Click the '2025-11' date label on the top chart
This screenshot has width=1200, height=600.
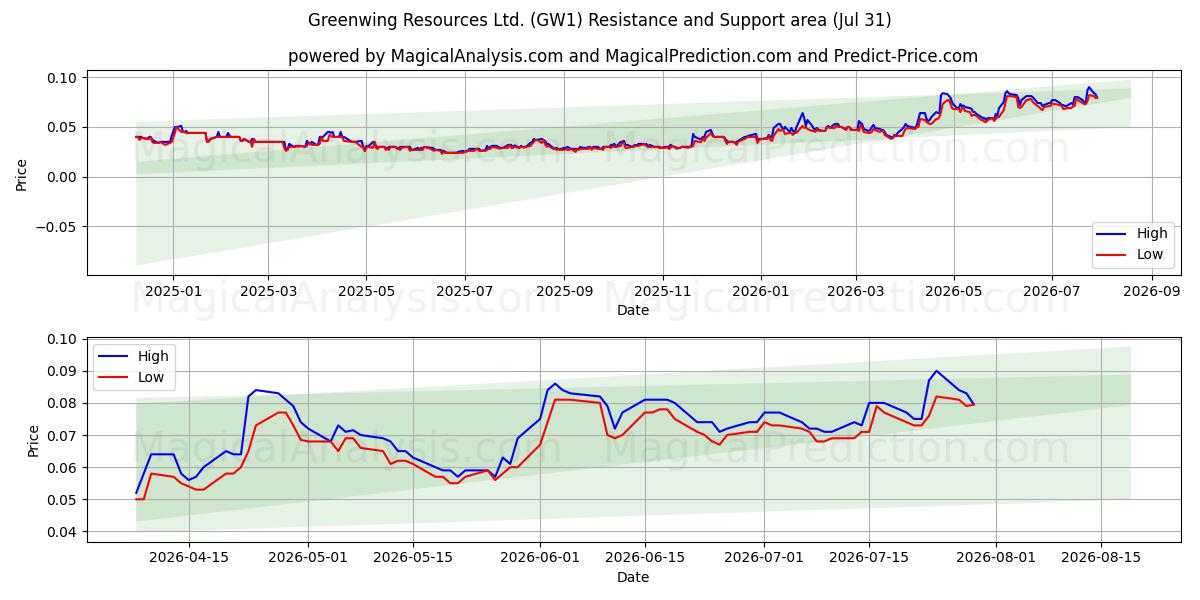663,290
